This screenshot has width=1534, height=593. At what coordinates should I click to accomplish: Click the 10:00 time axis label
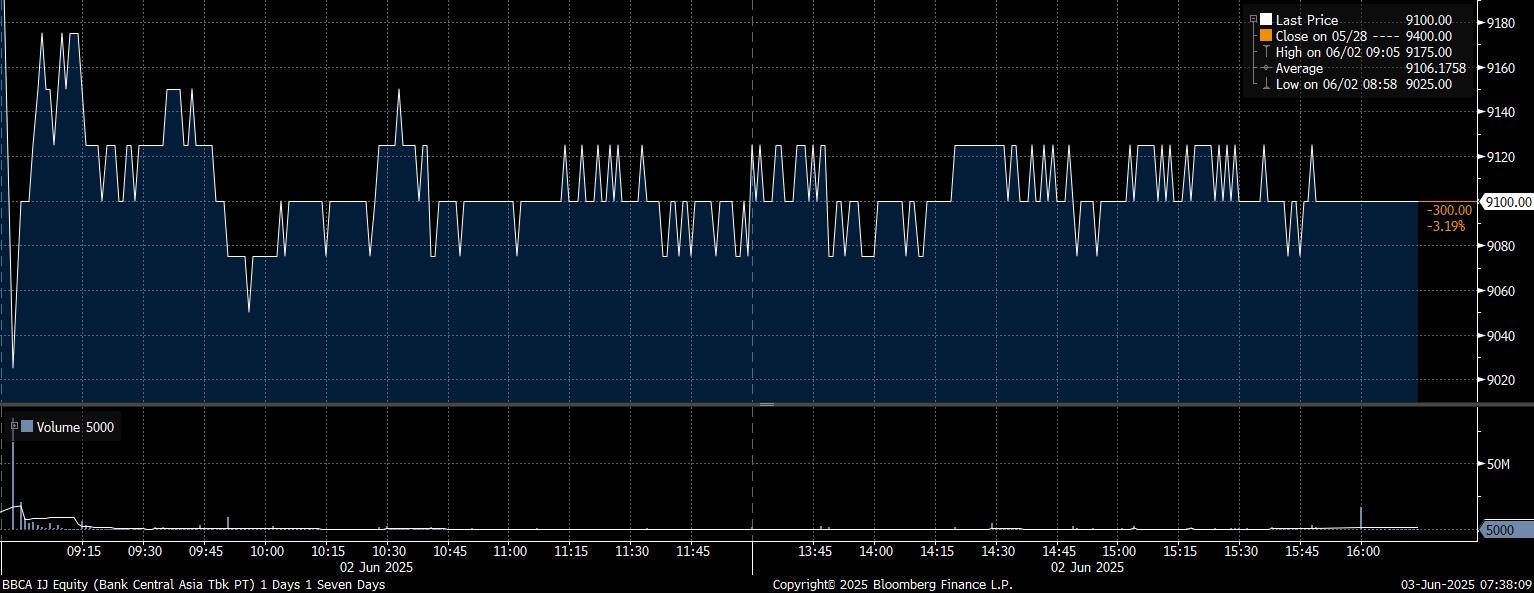267,551
